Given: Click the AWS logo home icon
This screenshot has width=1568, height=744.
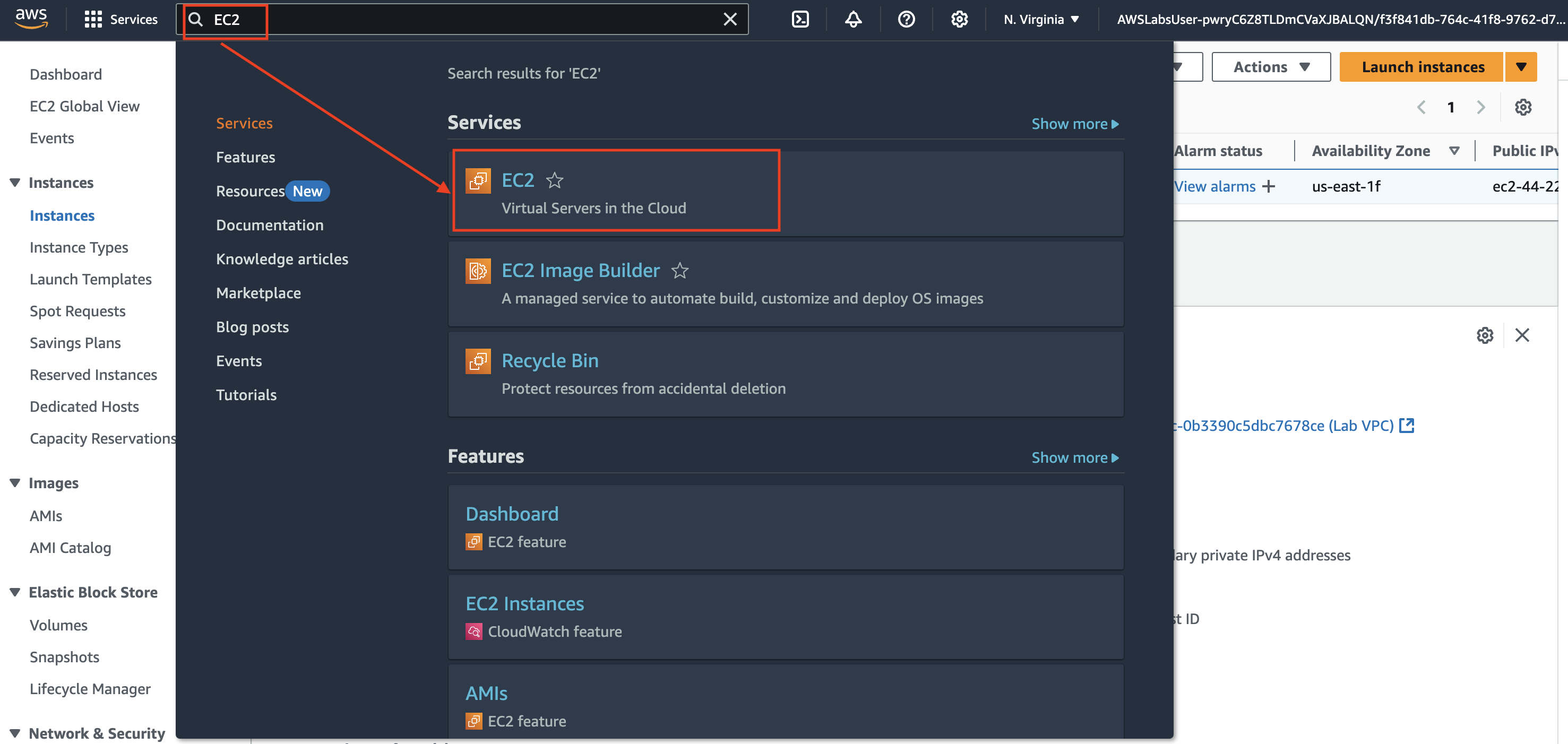Looking at the screenshot, I should coord(31,18).
